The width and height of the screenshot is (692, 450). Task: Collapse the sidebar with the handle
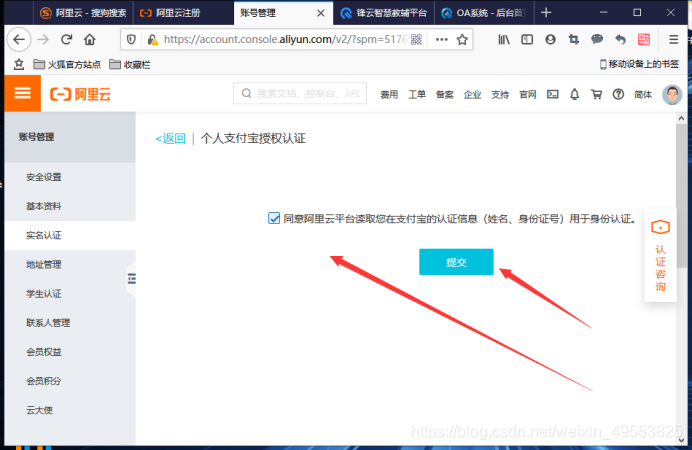click(132, 279)
